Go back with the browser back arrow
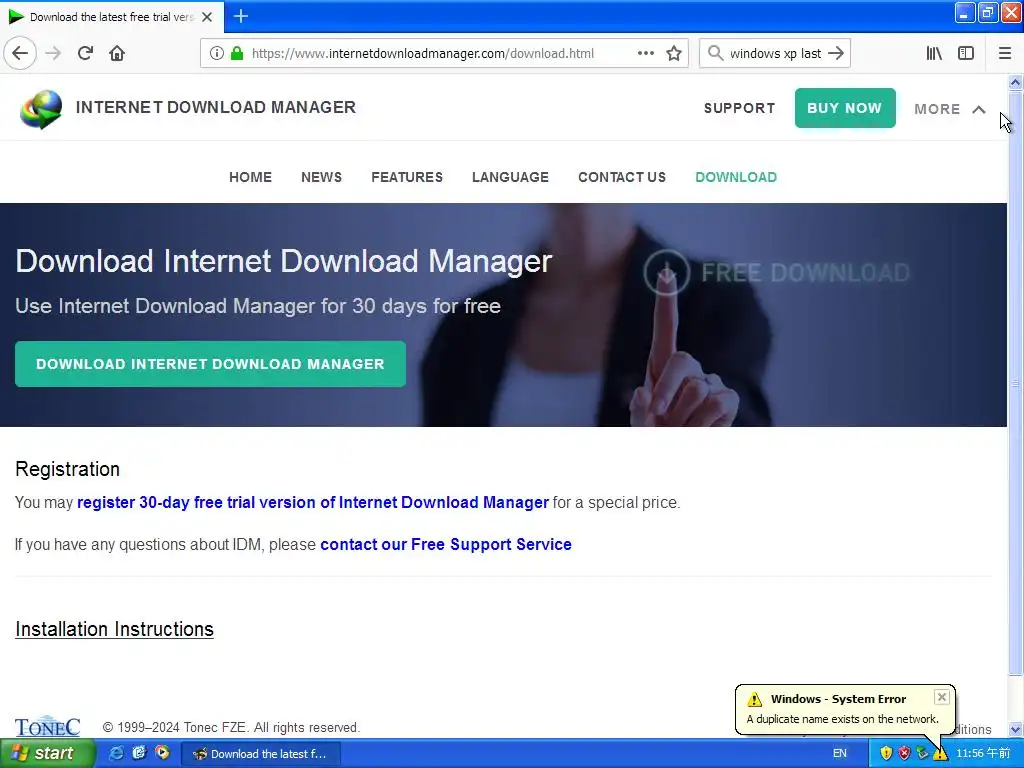 click(20, 53)
